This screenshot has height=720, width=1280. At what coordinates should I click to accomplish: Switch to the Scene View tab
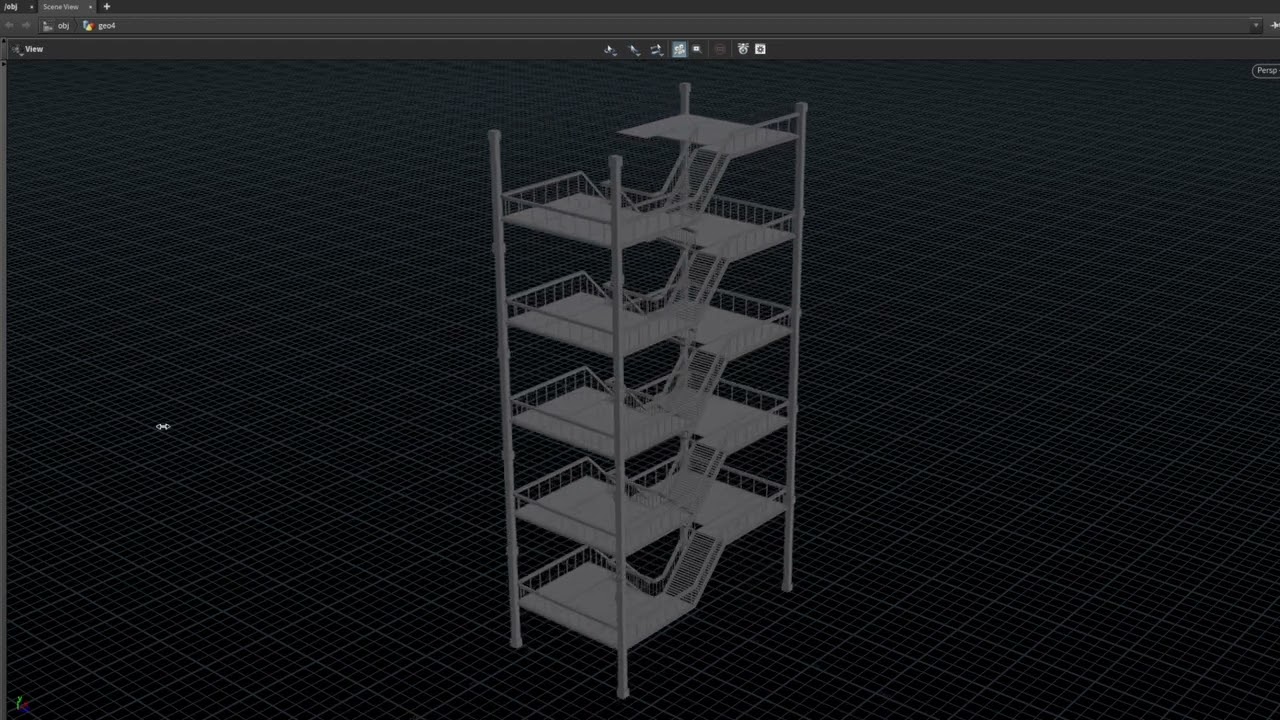point(60,7)
